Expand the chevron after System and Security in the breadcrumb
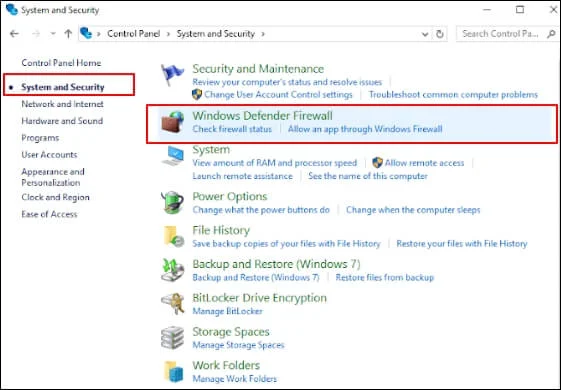The width and height of the screenshot is (561, 390). [x=263, y=34]
